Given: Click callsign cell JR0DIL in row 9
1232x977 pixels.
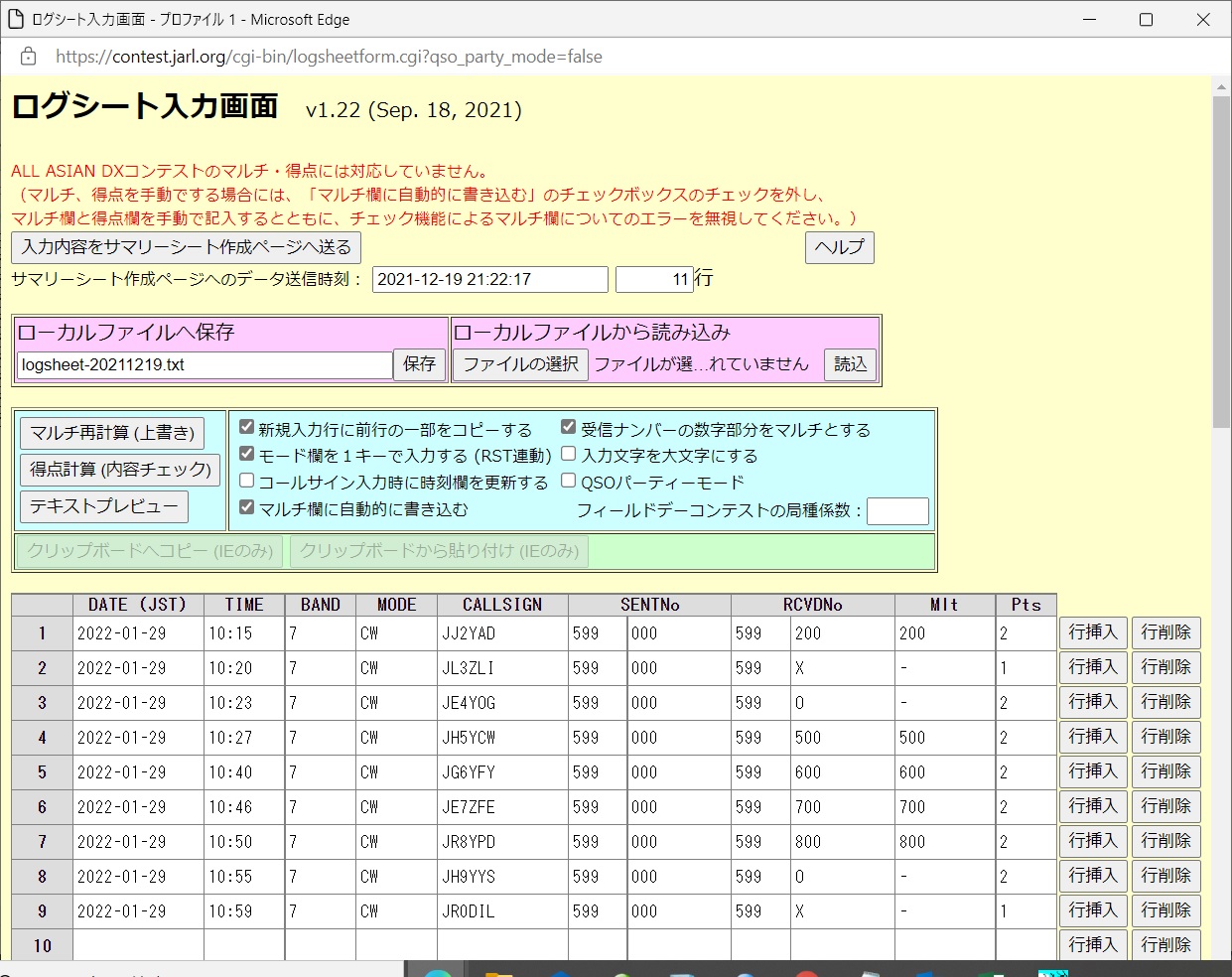Looking at the screenshot, I should point(502,911).
